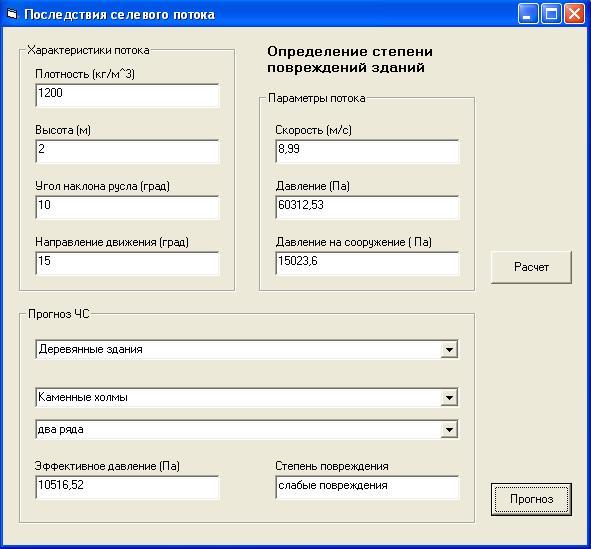Click the Каменные холмы combo box text

[x=83, y=397]
